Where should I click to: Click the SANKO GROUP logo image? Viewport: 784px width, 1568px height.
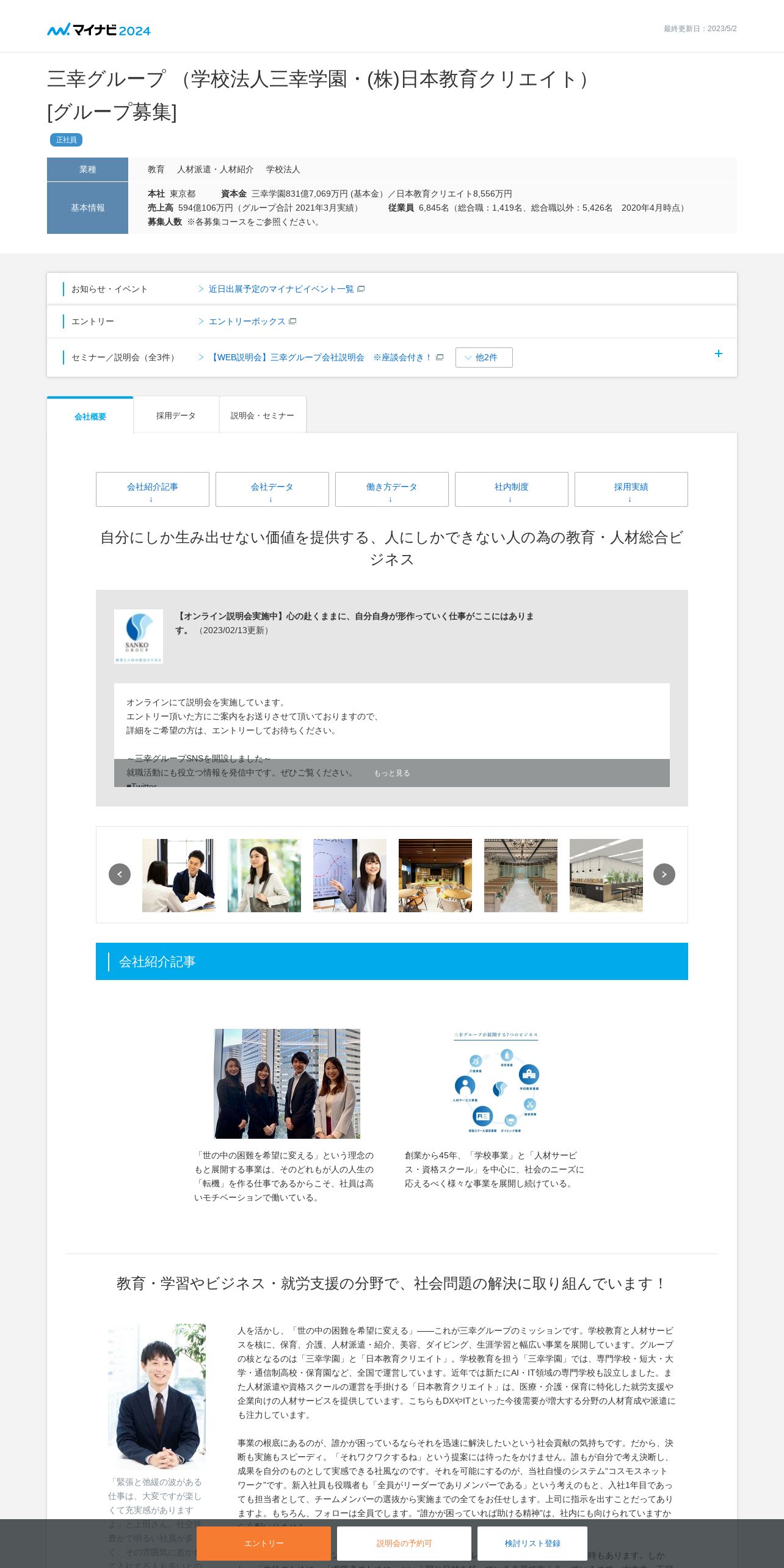[139, 636]
